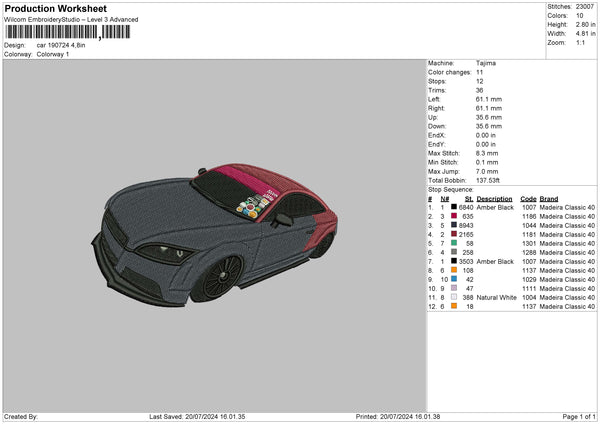Select the Tajima machine value
Viewport: 600px width, 424px height.
[486, 63]
